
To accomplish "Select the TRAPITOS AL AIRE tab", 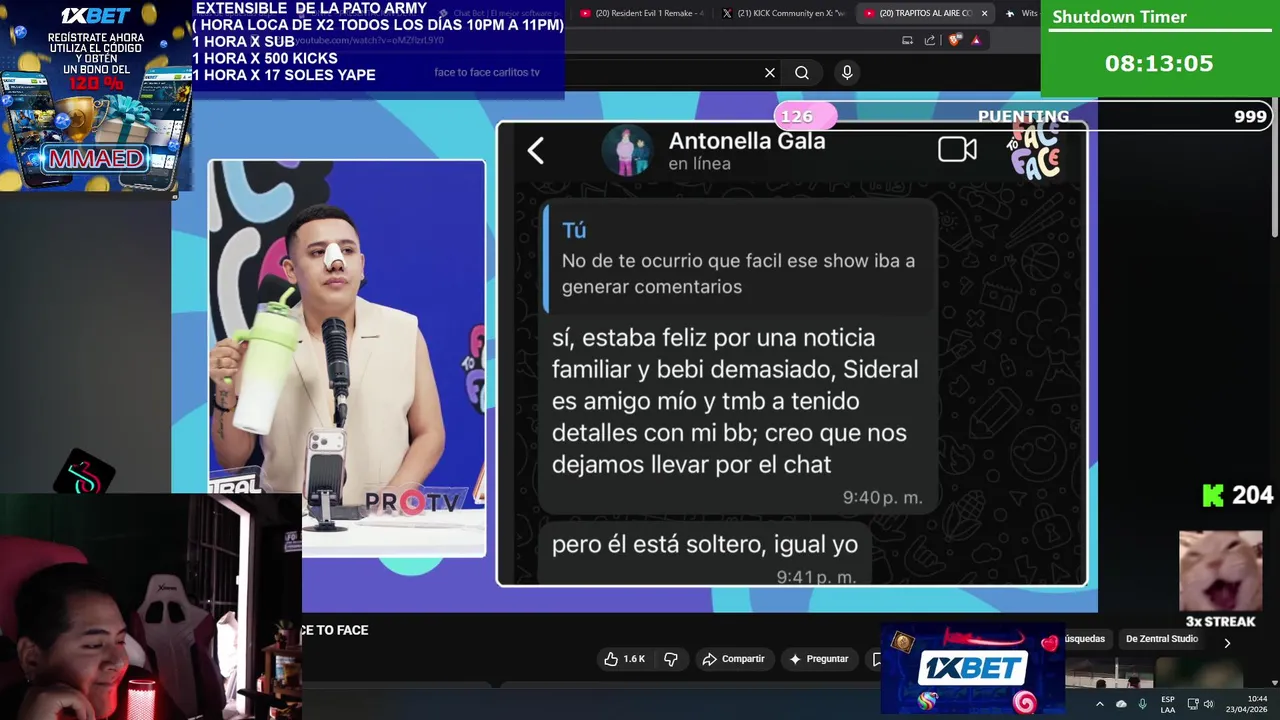I will pyautogui.click(x=924, y=13).
